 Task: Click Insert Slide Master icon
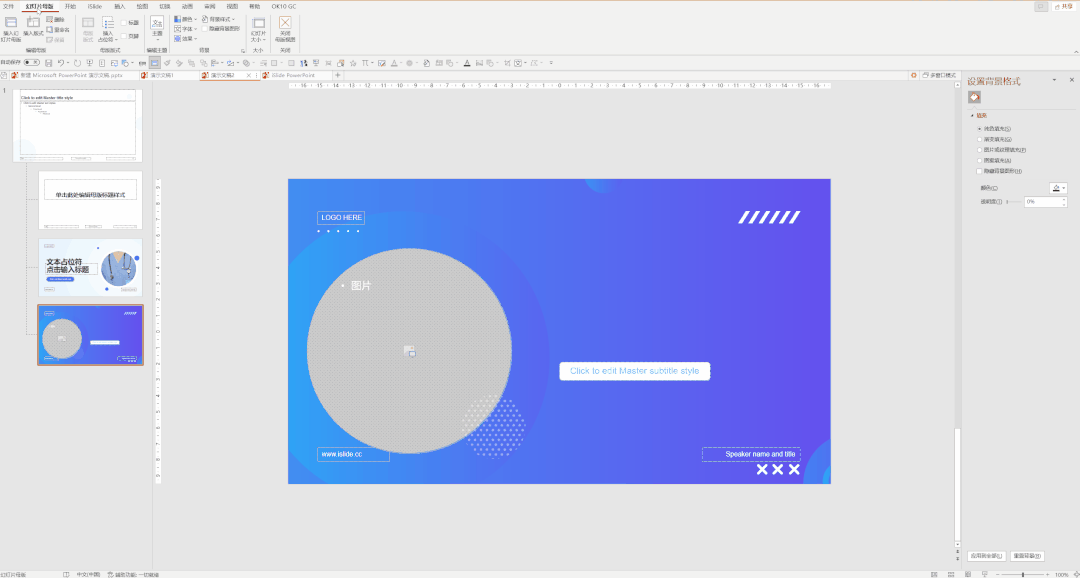coord(11,22)
